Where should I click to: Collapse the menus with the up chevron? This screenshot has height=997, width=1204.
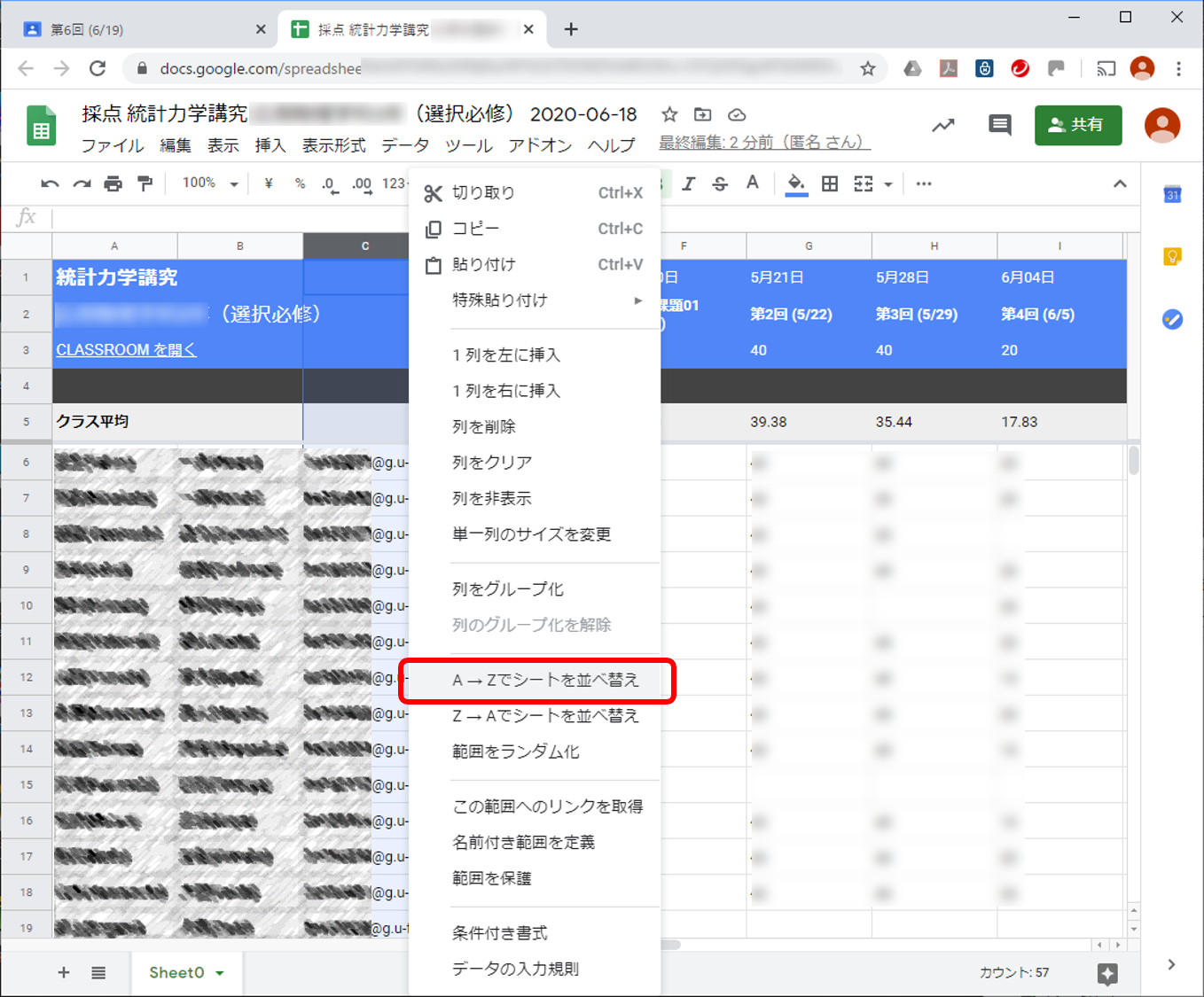tap(1120, 183)
